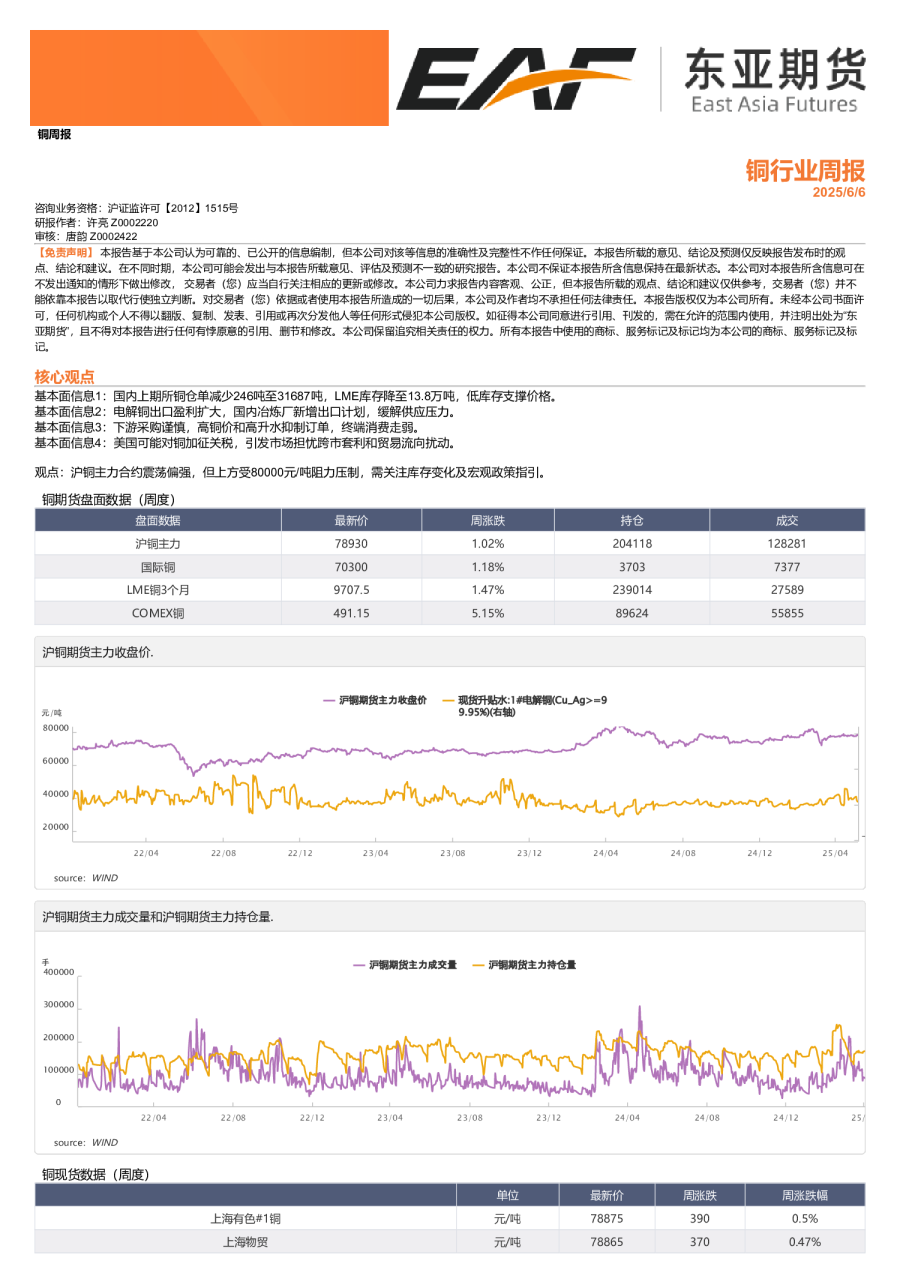Toggle the 现货升贴水 series visibility
The height and width of the screenshot is (1273, 900).
pos(510,699)
